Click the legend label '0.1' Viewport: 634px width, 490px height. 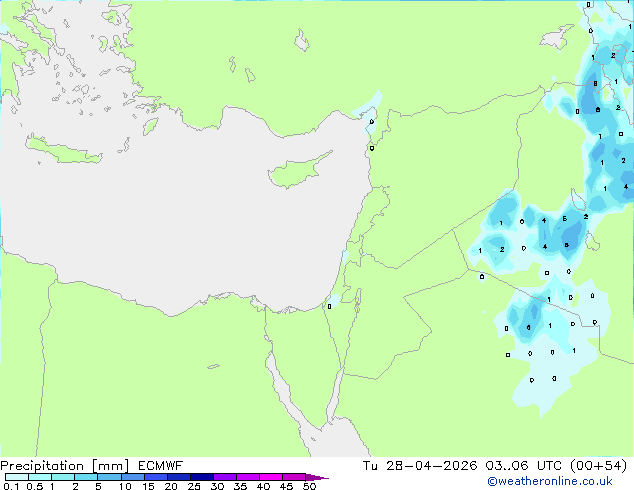pos(11,486)
